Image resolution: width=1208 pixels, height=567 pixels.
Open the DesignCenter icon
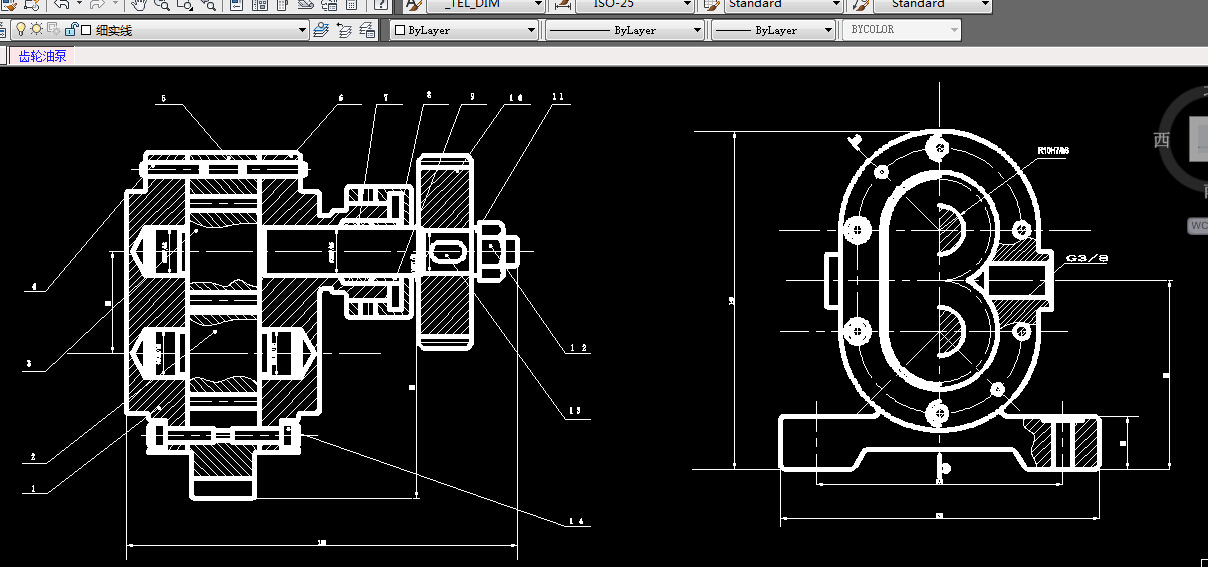click(x=259, y=5)
